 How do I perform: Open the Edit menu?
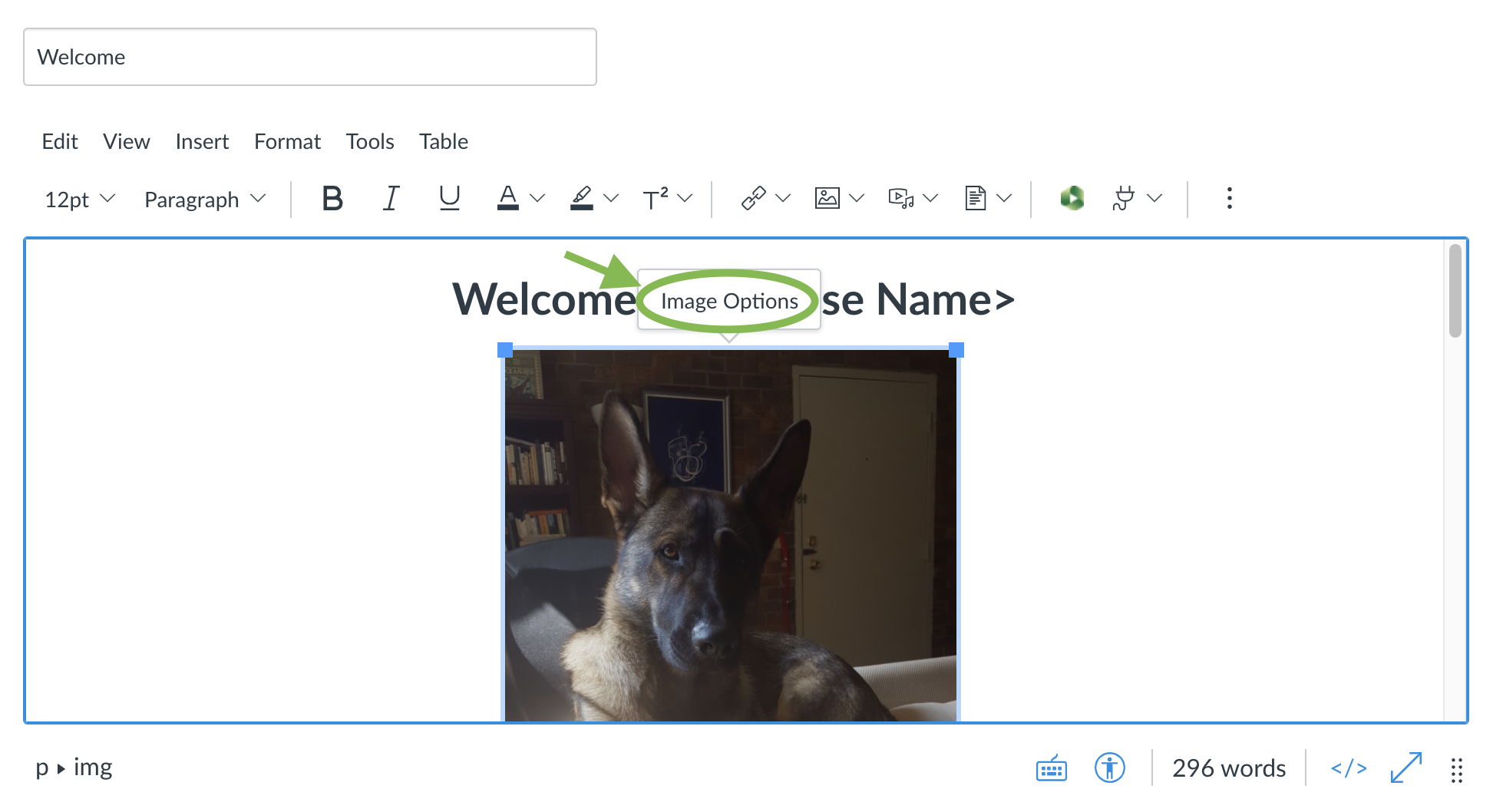click(x=60, y=142)
